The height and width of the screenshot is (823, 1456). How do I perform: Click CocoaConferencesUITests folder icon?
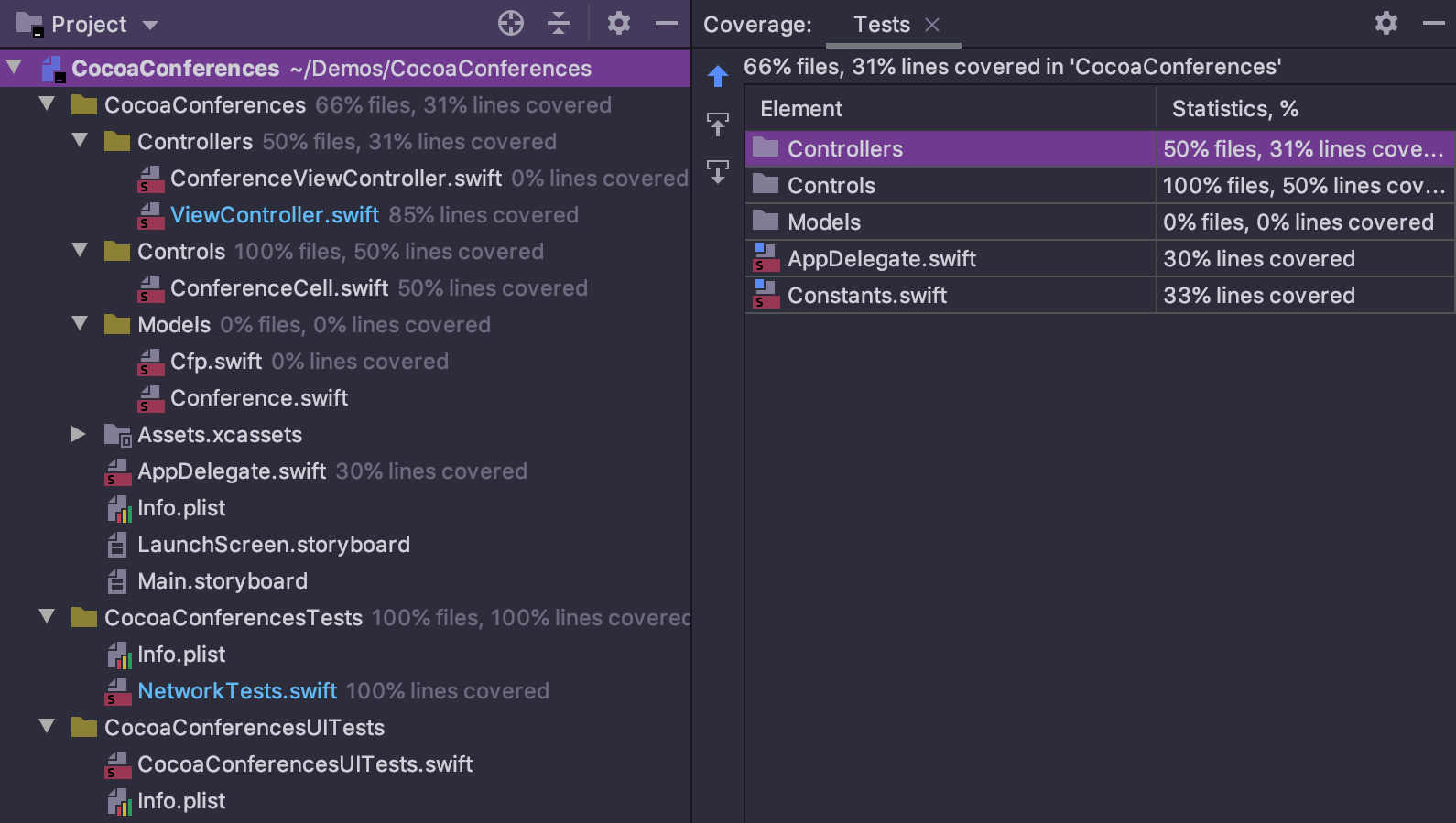point(84,727)
